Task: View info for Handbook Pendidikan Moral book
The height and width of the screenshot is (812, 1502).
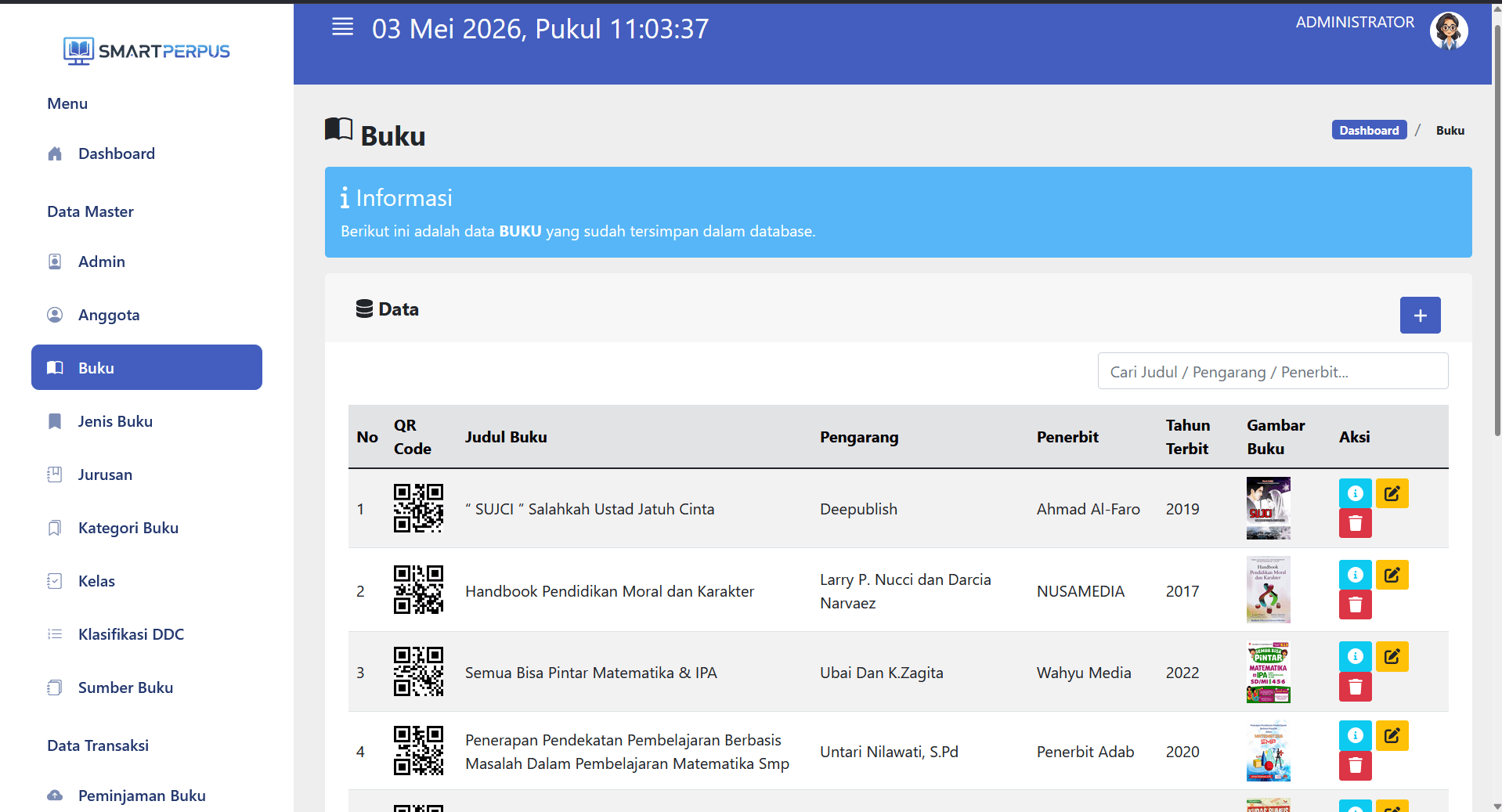Action: click(x=1355, y=575)
